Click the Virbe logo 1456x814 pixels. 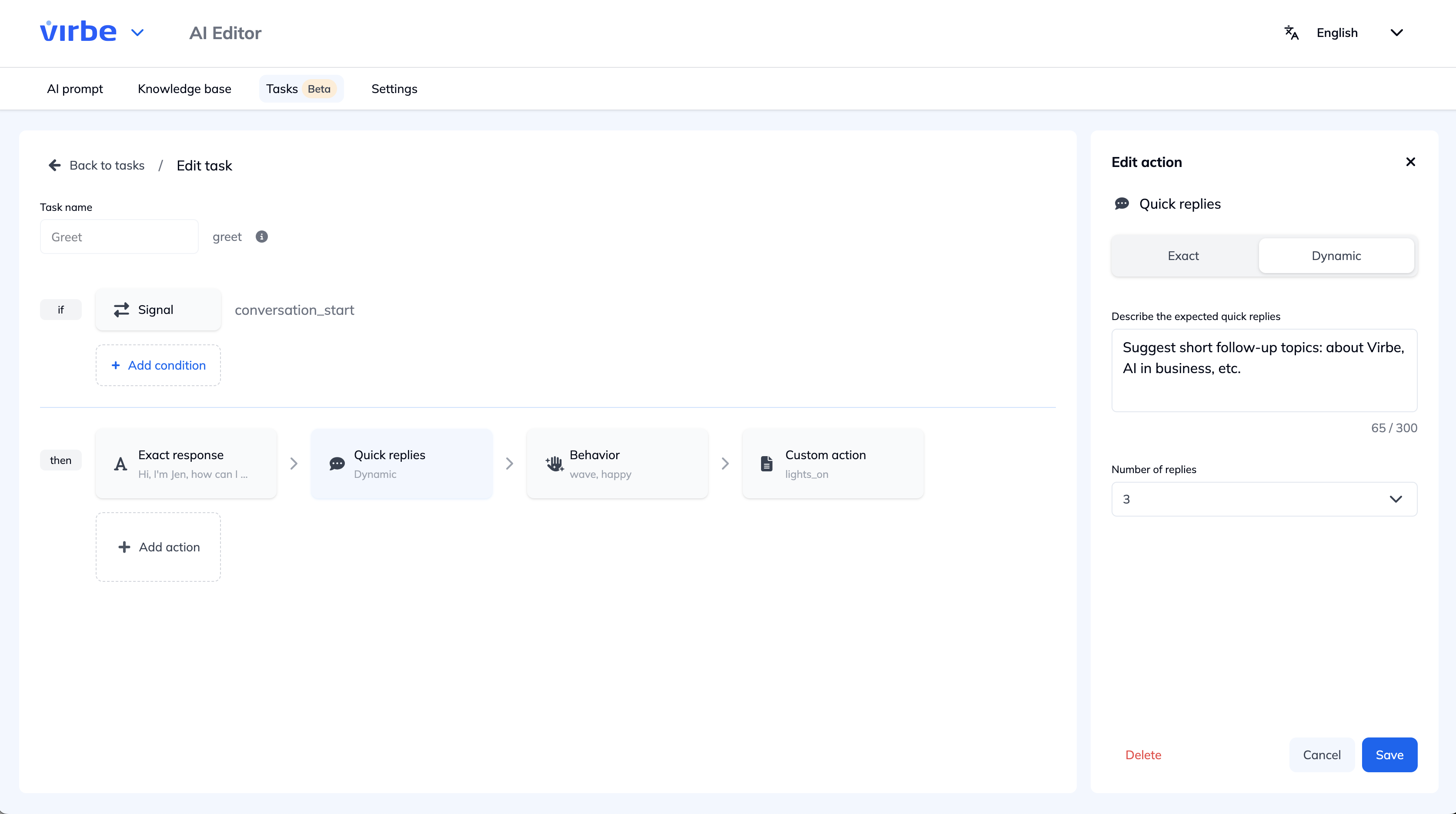coord(78,31)
